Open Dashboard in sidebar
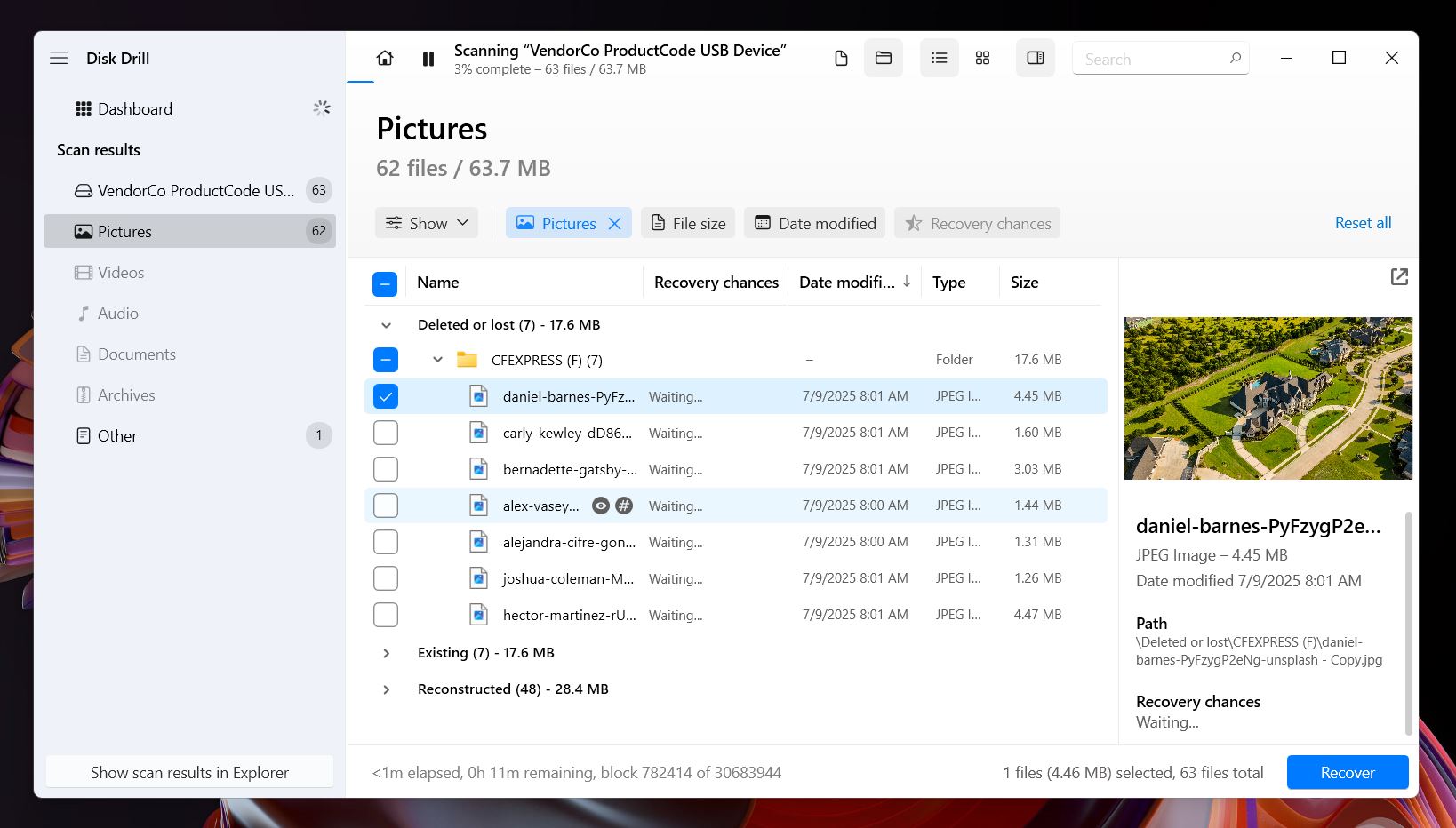 coord(189,109)
